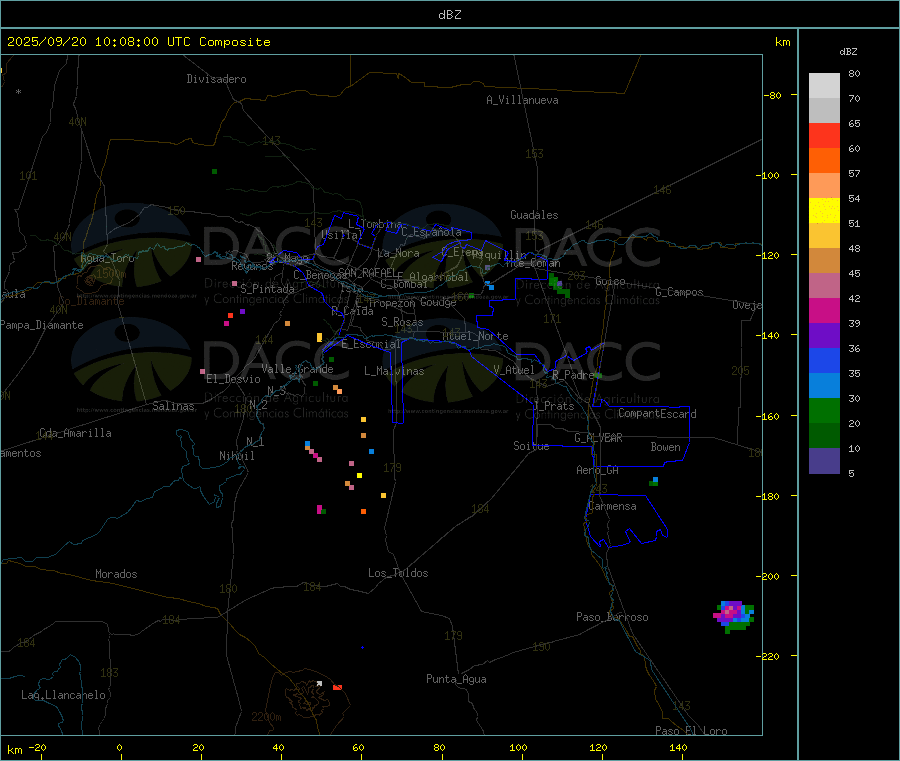Click the Salinas map label
This screenshot has width=900, height=761.
pyautogui.click(x=173, y=406)
